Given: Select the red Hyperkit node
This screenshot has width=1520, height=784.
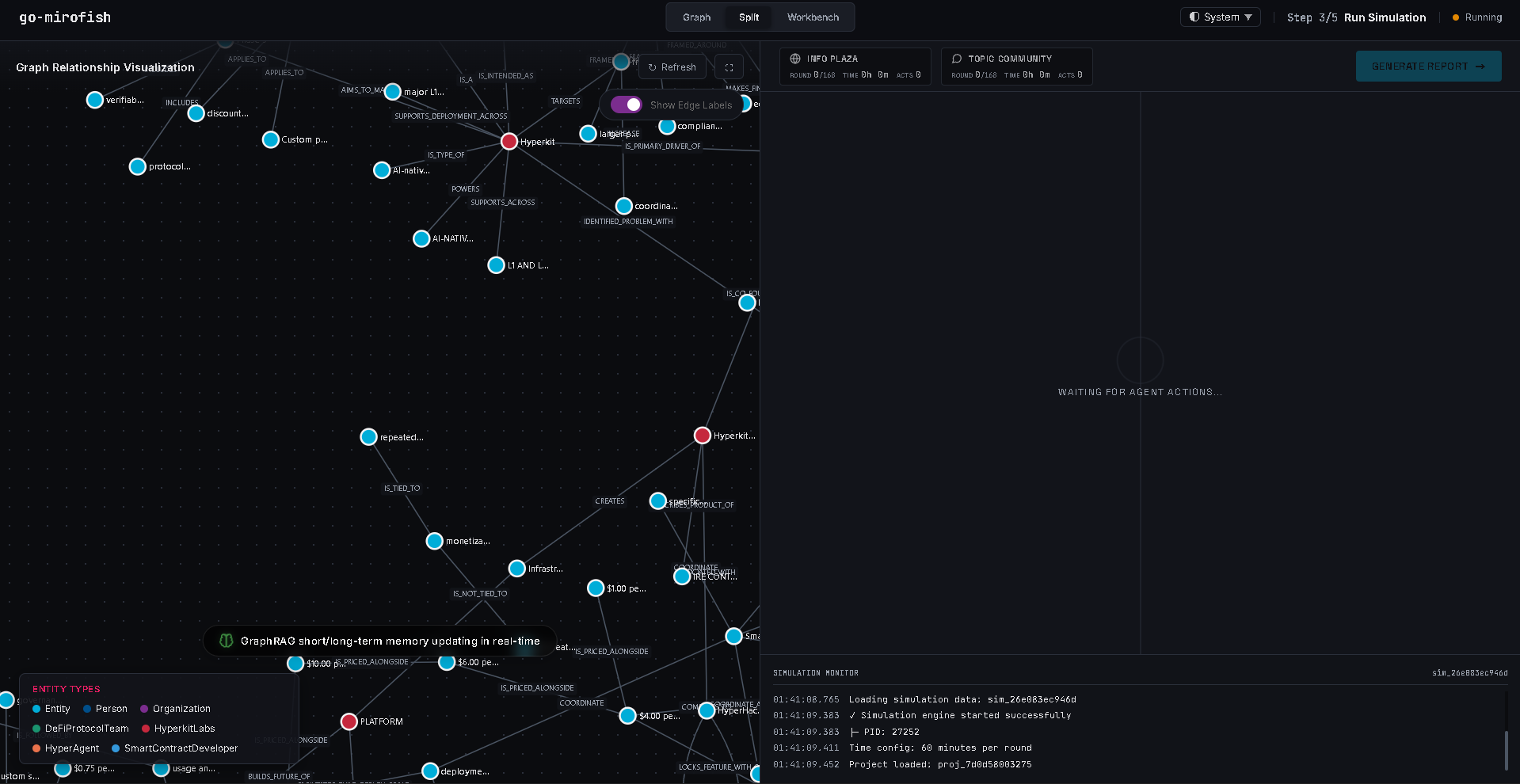Looking at the screenshot, I should (509, 142).
